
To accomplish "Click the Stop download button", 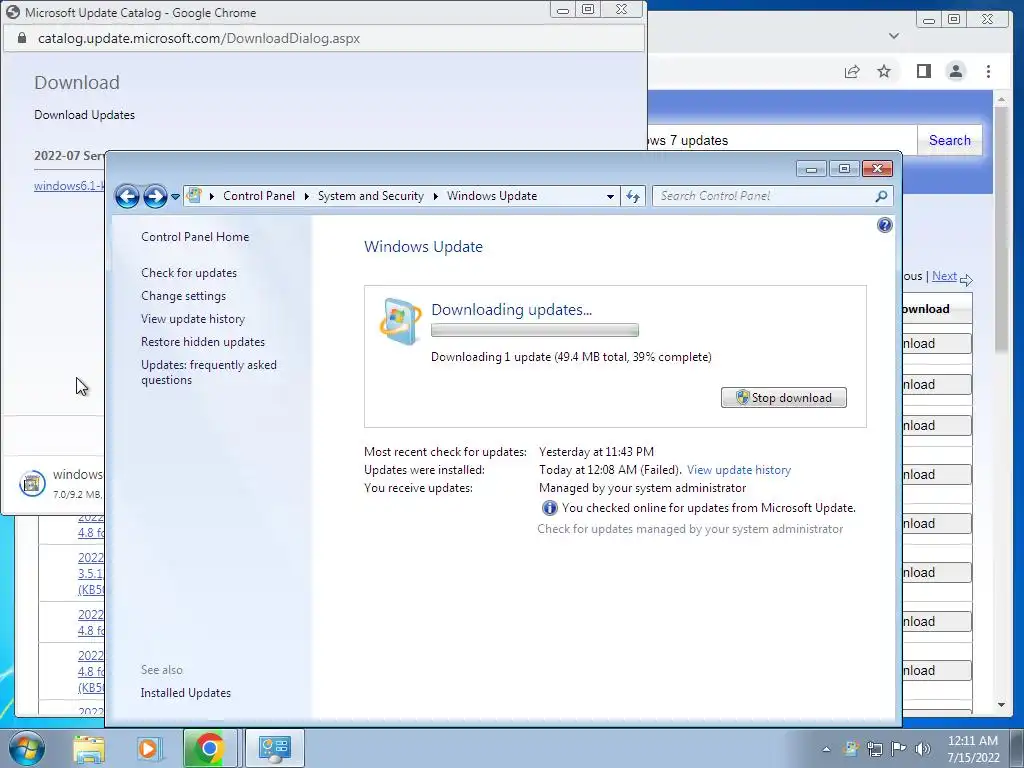I will click(784, 398).
